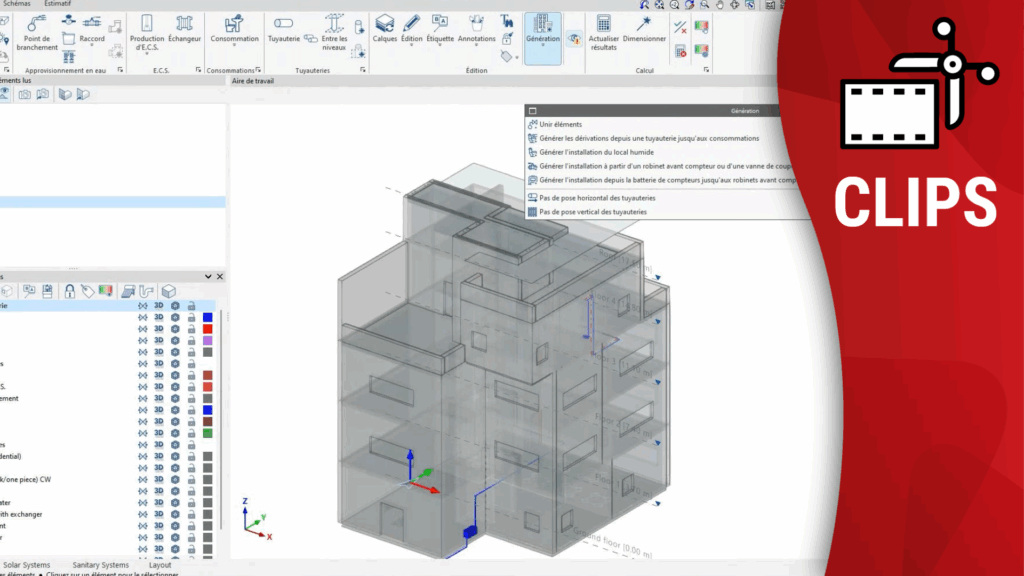This screenshot has height=576, width=1024.
Task: Click the Entre les niveaux tool
Action: click(x=334, y=30)
